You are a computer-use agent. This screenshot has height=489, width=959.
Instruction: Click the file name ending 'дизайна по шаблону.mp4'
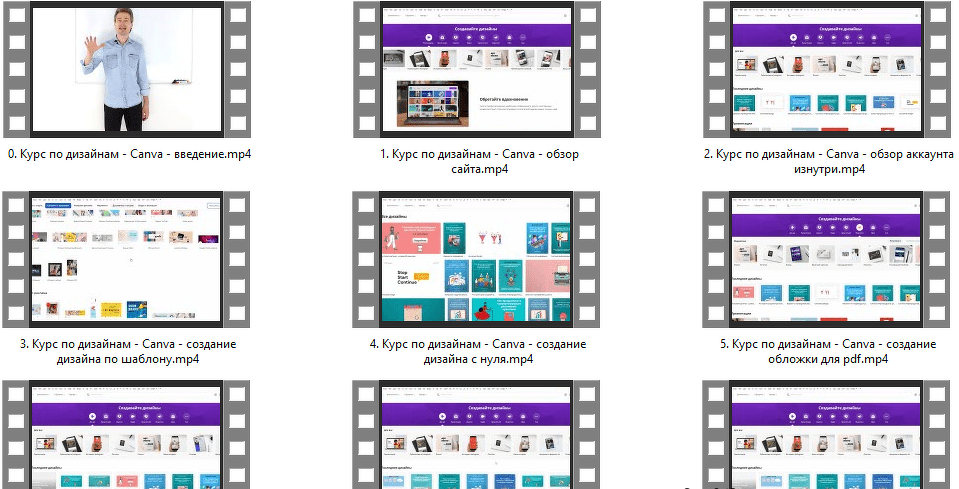pos(129,352)
